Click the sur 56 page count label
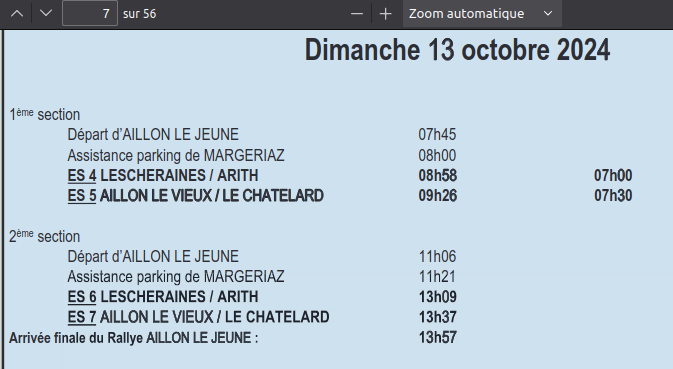Screen dimensions: 673x369 tap(139, 14)
